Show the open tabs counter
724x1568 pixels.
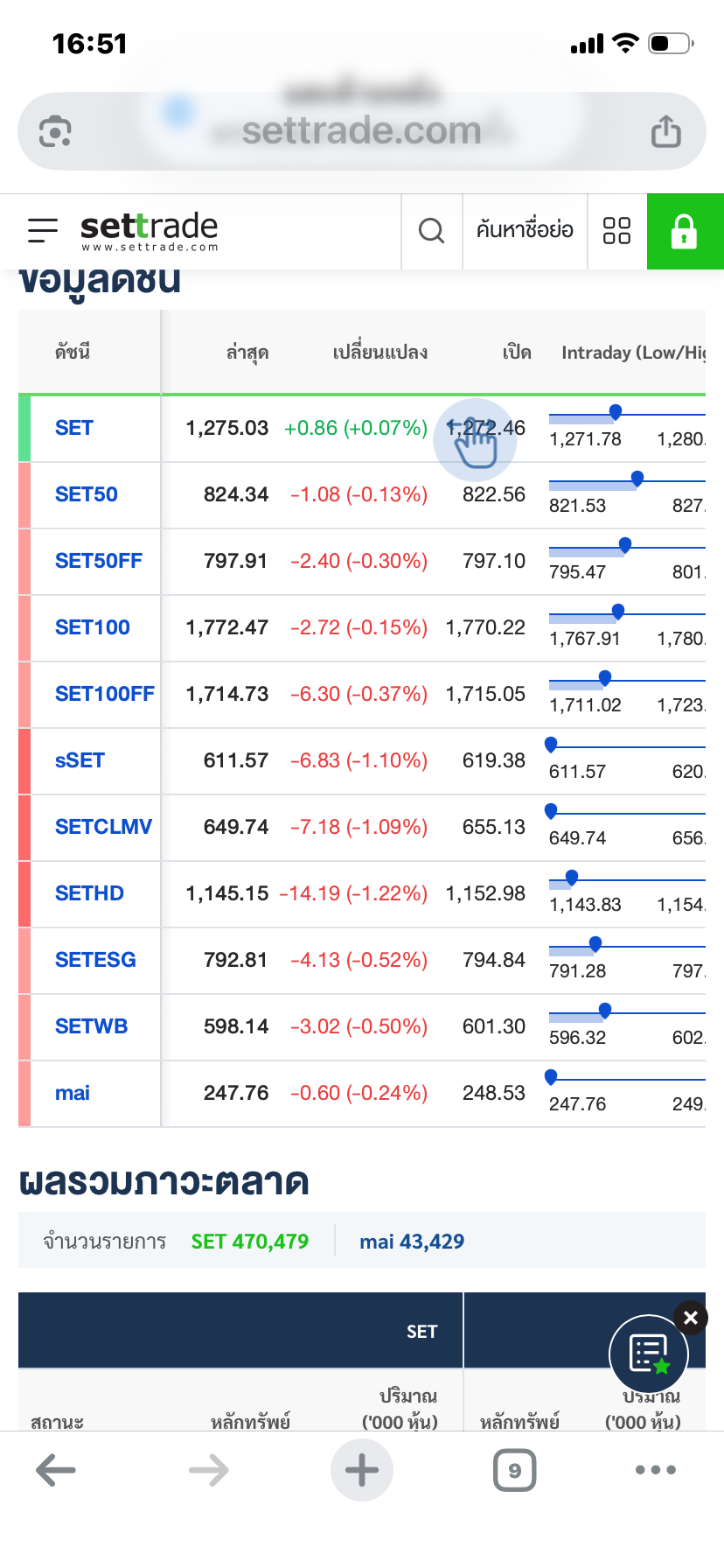point(515,1470)
